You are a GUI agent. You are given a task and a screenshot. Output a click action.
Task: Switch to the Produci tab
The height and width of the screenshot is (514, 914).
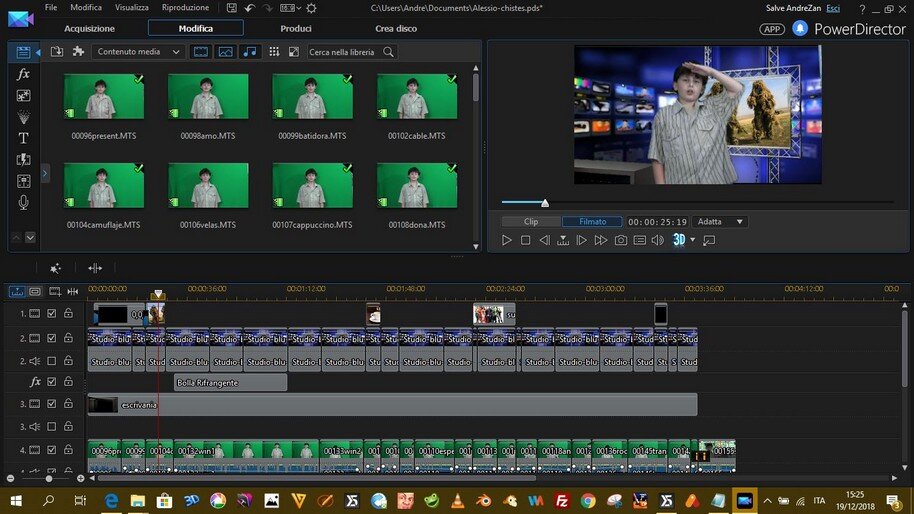click(x=296, y=29)
